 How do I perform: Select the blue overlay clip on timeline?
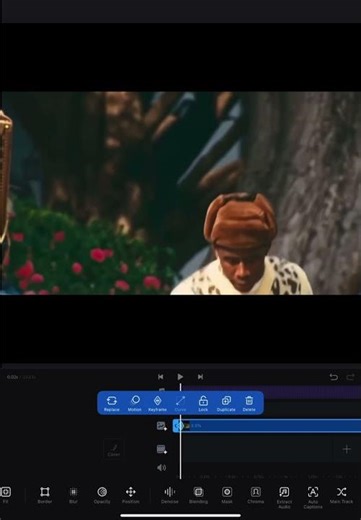coord(267,426)
